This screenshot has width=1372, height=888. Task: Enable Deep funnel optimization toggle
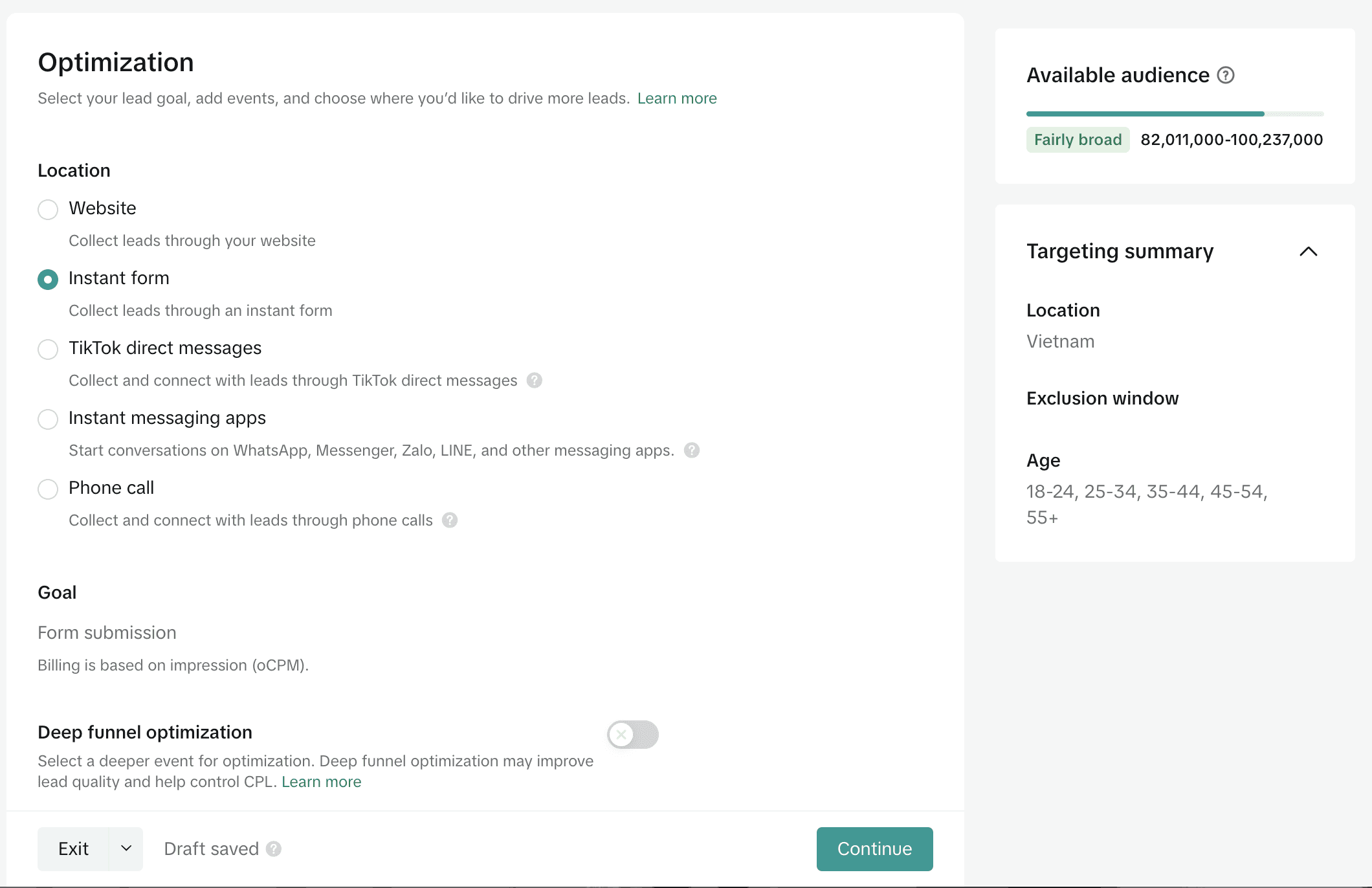pyautogui.click(x=632, y=735)
